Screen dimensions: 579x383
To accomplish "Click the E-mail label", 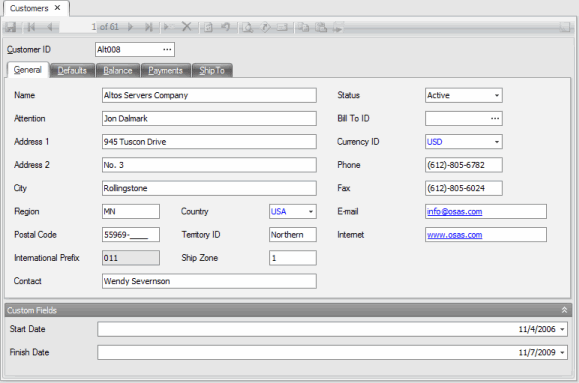I will click(x=347, y=212).
